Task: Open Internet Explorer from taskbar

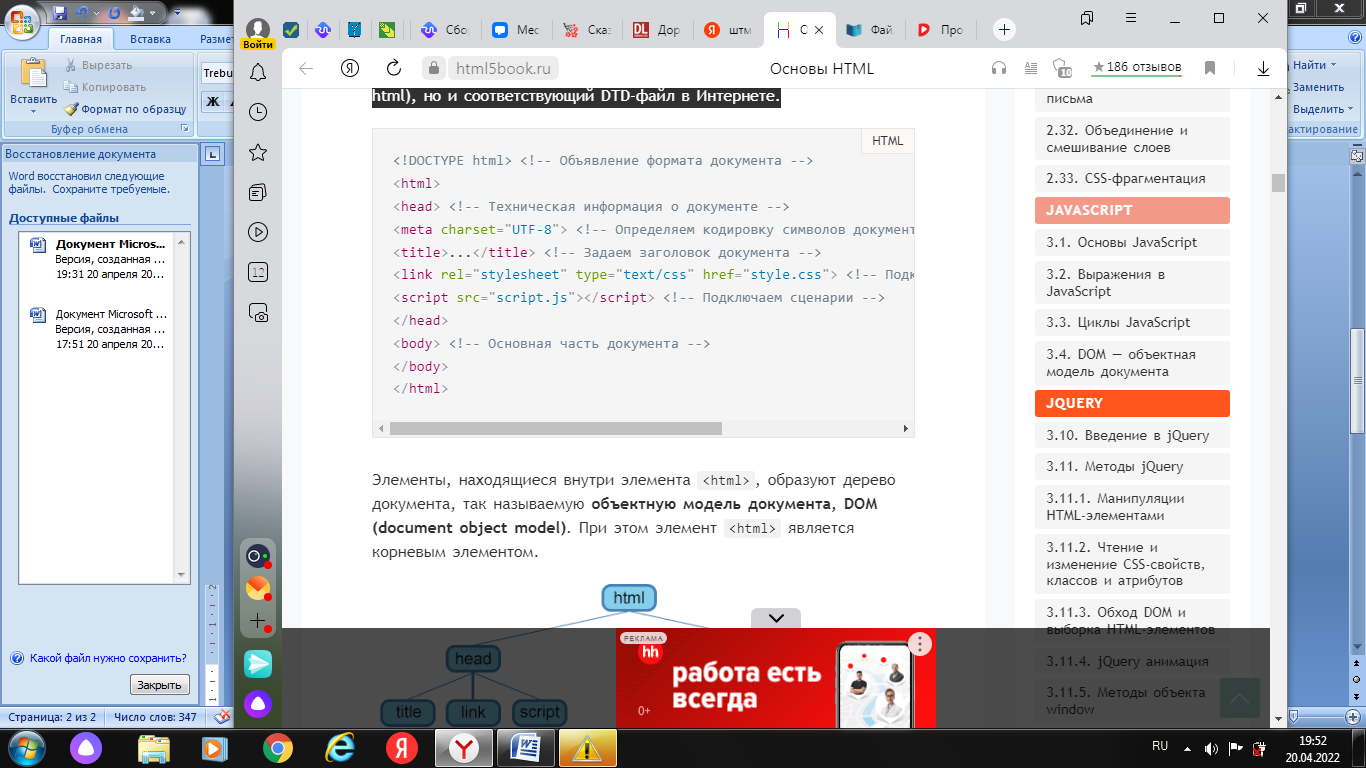Action: [x=340, y=748]
